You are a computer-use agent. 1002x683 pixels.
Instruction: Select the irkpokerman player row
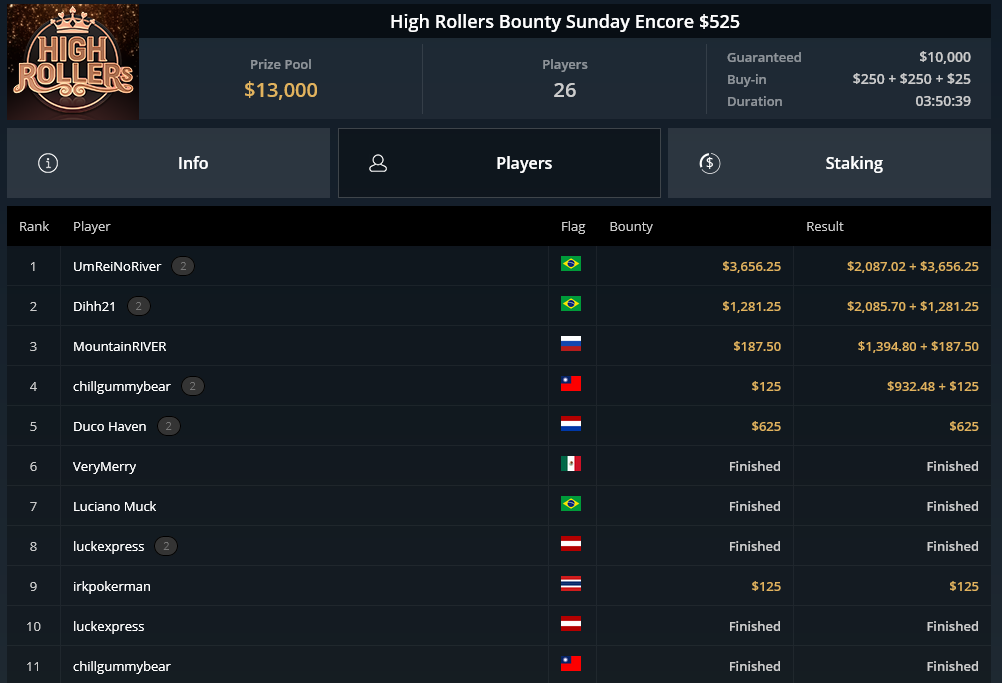[499, 586]
